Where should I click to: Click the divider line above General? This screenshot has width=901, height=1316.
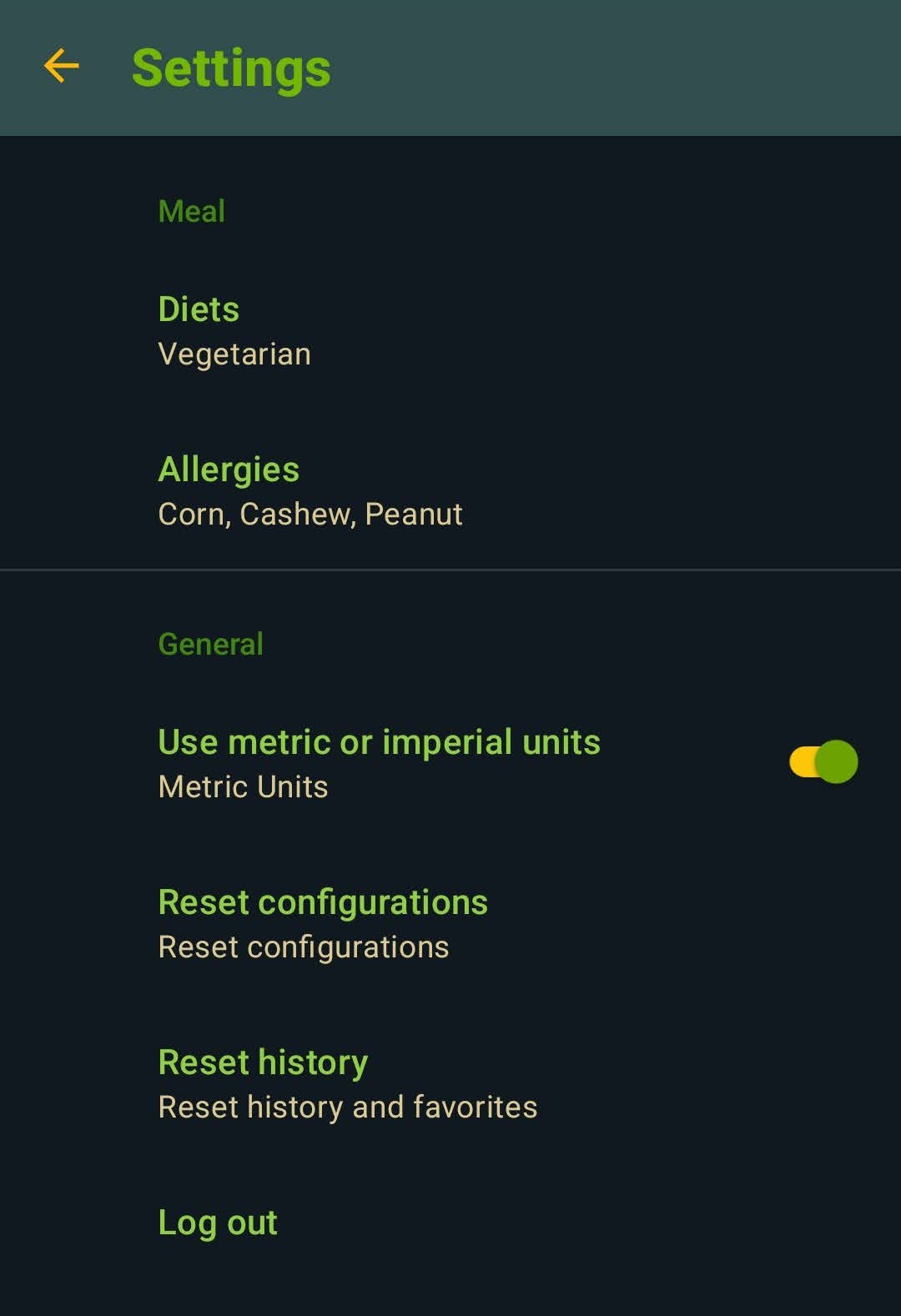450,570
